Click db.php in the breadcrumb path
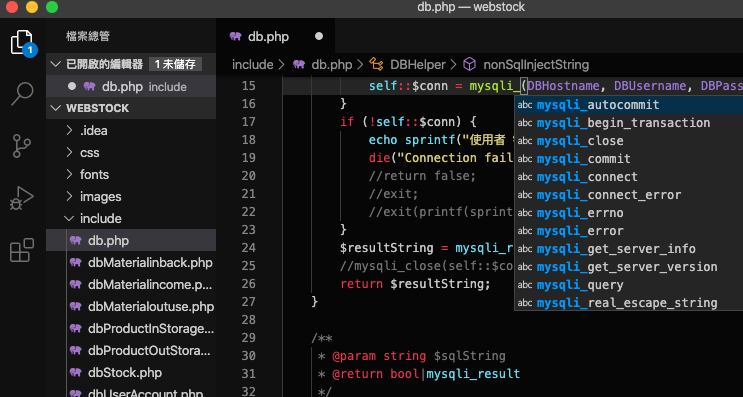The image size is (743, 397). pyautogui.click(x=332, y=64)
